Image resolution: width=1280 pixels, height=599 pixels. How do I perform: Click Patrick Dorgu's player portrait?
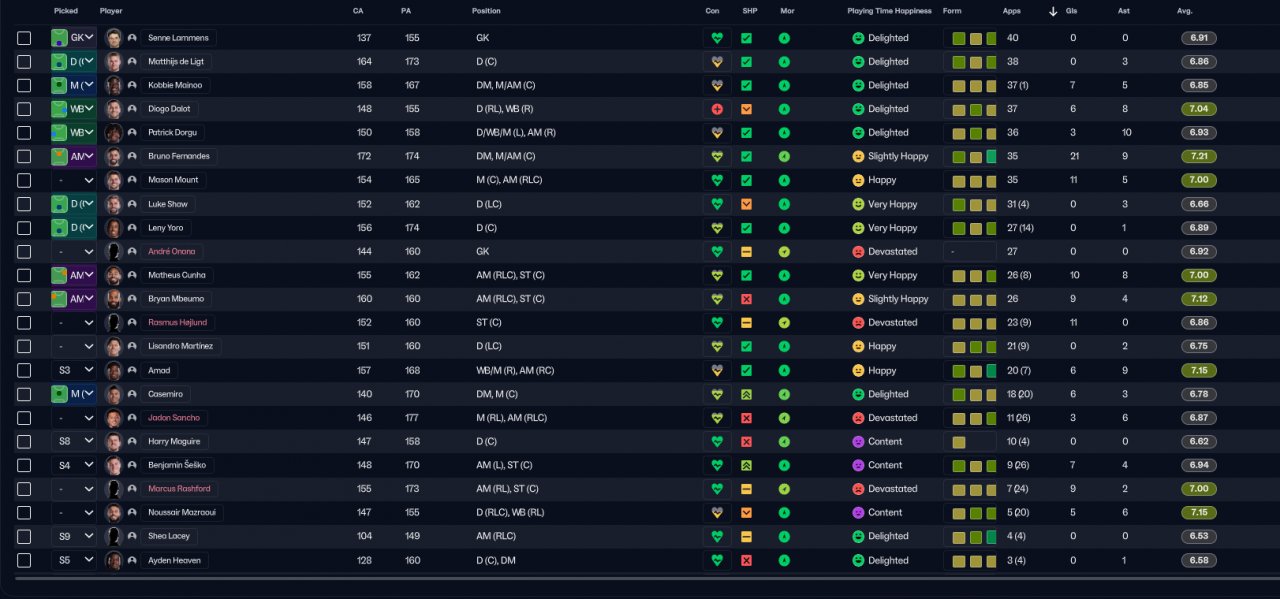point(114,133)
